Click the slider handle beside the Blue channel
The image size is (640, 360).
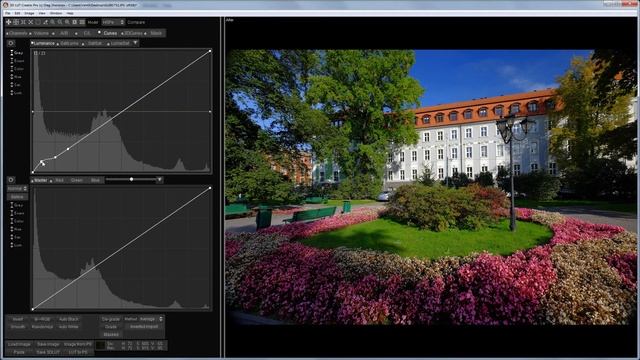131,179
